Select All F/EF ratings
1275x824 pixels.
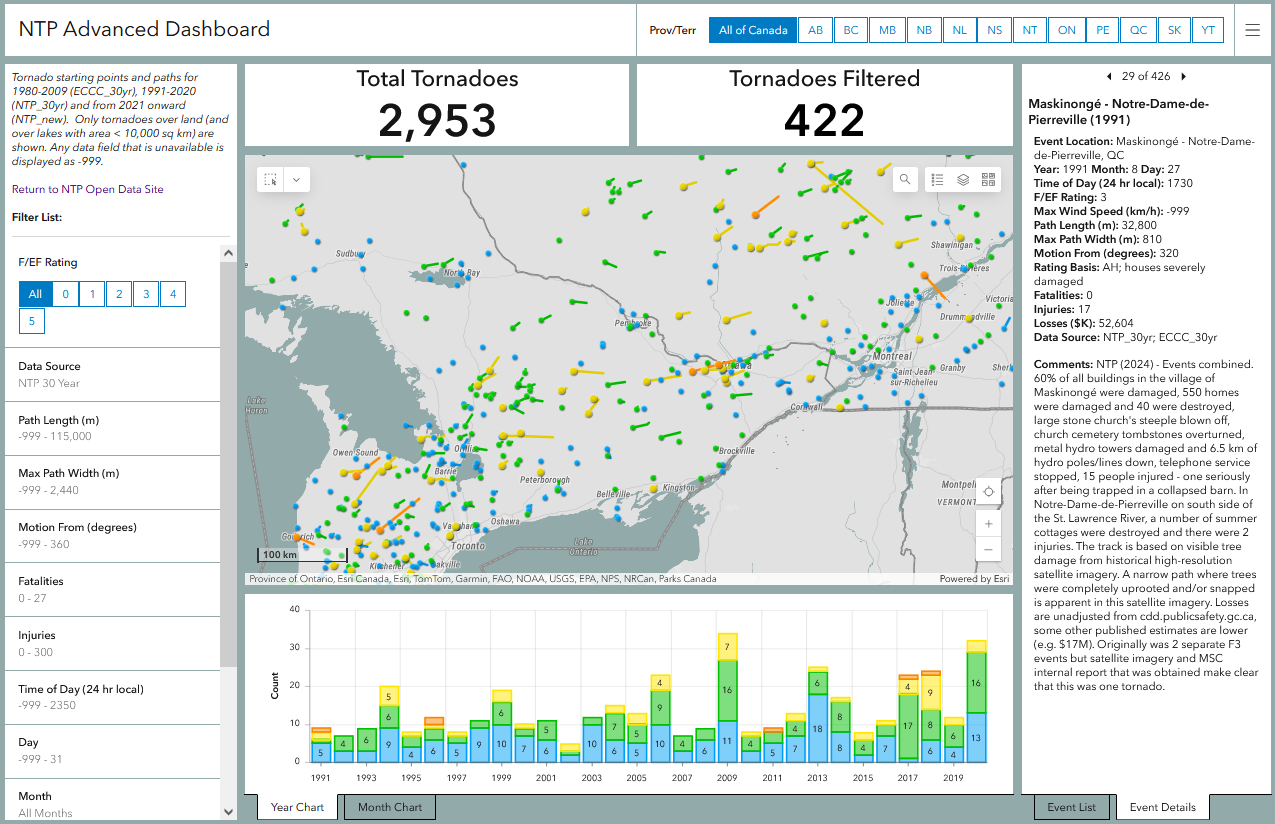tap(35, 294)
